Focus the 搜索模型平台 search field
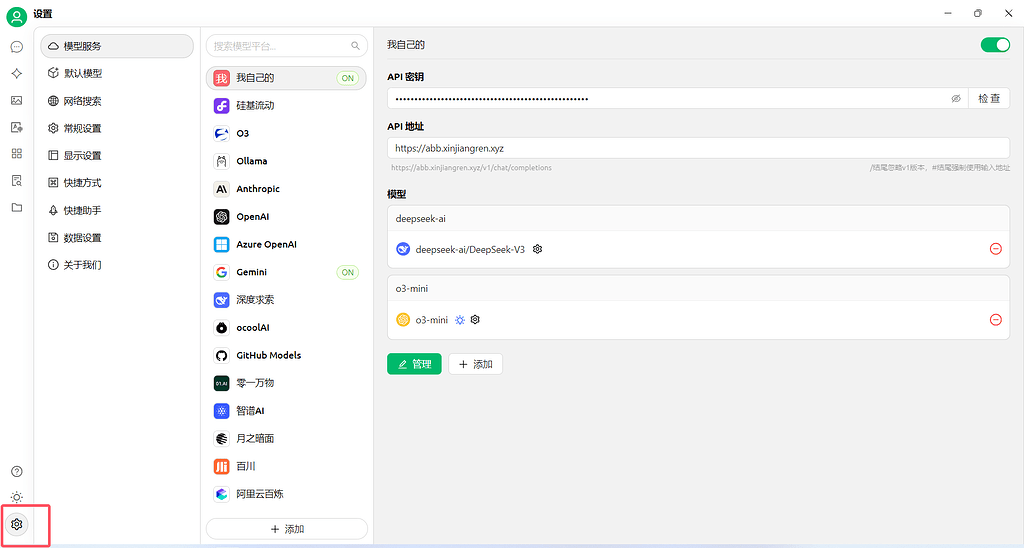1024x548 pixels. (287, 46)
